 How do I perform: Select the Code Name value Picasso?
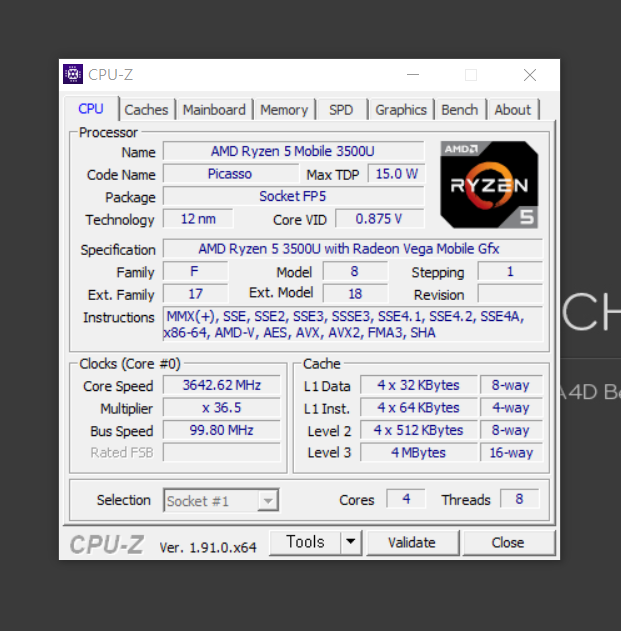(231, 174)
